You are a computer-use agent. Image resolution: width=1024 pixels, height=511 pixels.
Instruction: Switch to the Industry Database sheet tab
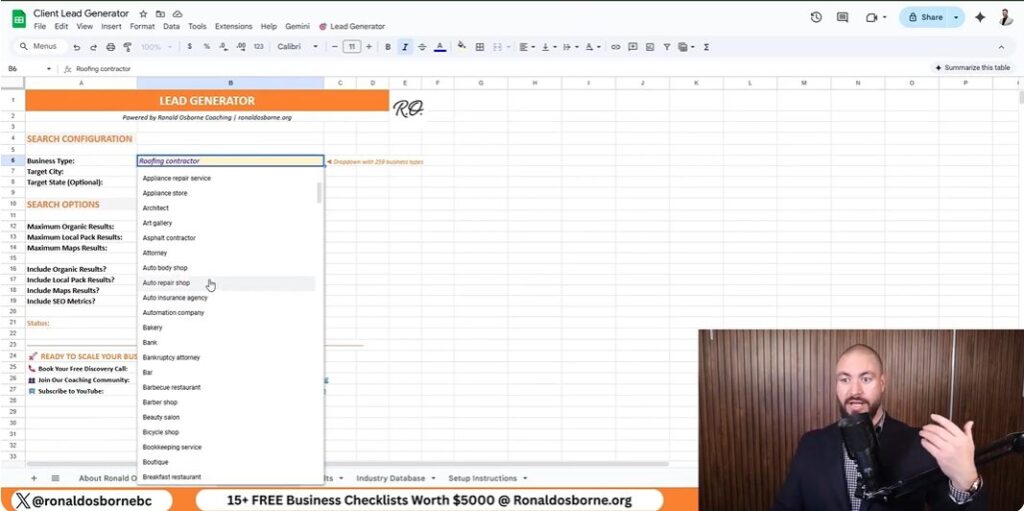point(391,478)
